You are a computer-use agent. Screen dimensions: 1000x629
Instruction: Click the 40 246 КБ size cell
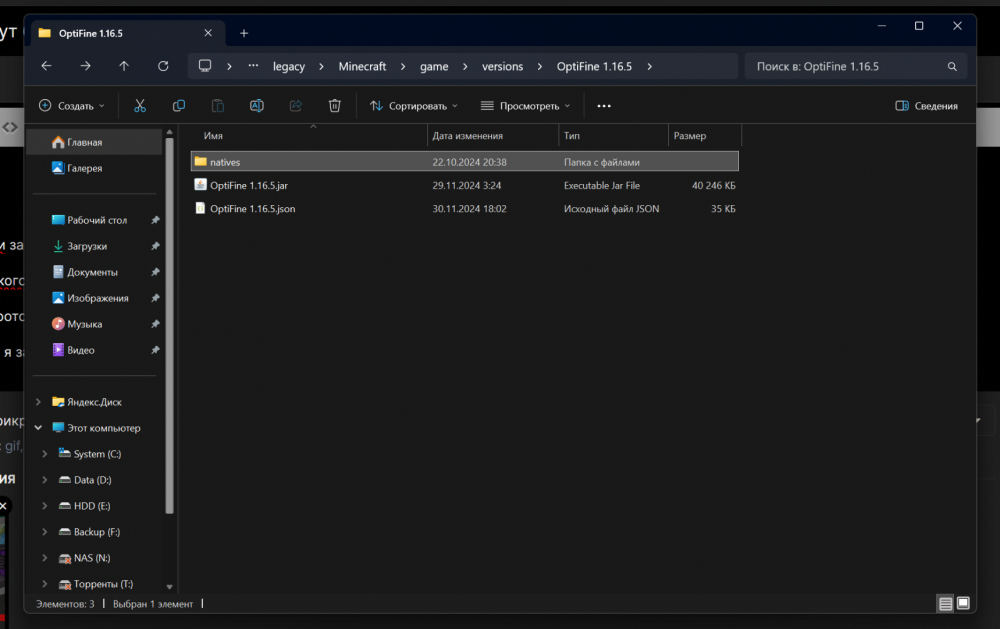tap(714, 186)
